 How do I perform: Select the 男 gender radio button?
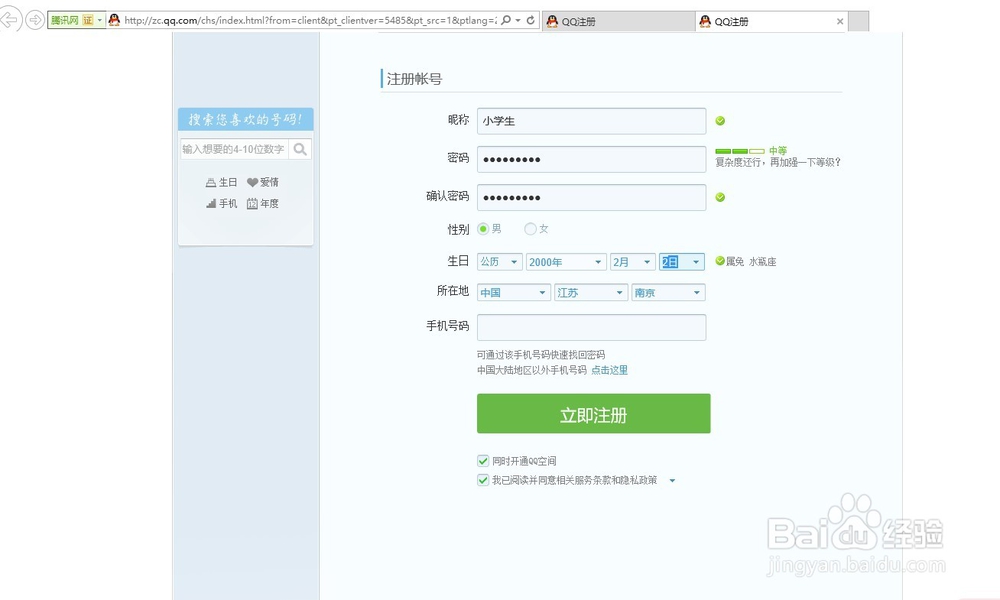[483, 229]
